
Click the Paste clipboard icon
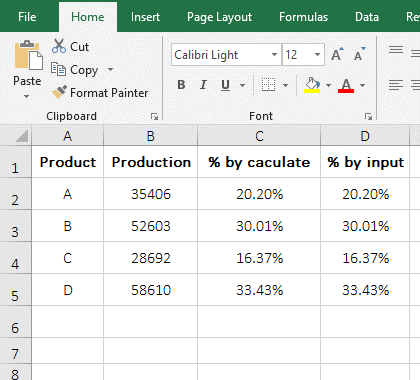28,55
